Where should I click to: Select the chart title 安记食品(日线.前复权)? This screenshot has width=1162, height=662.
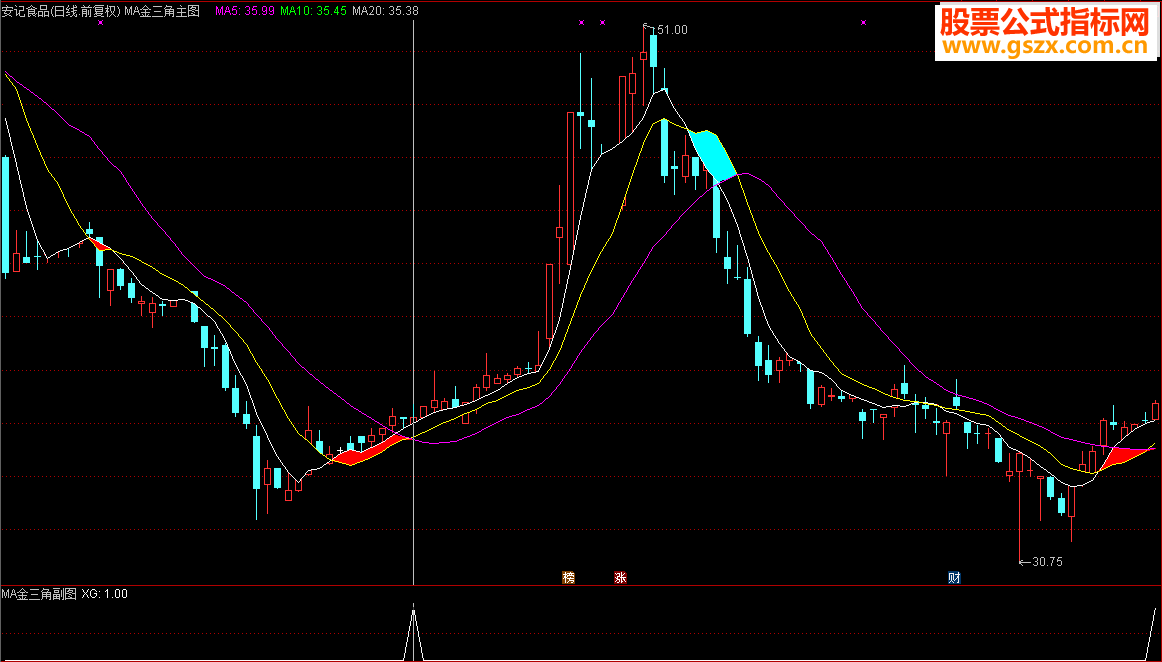[61, 11]
